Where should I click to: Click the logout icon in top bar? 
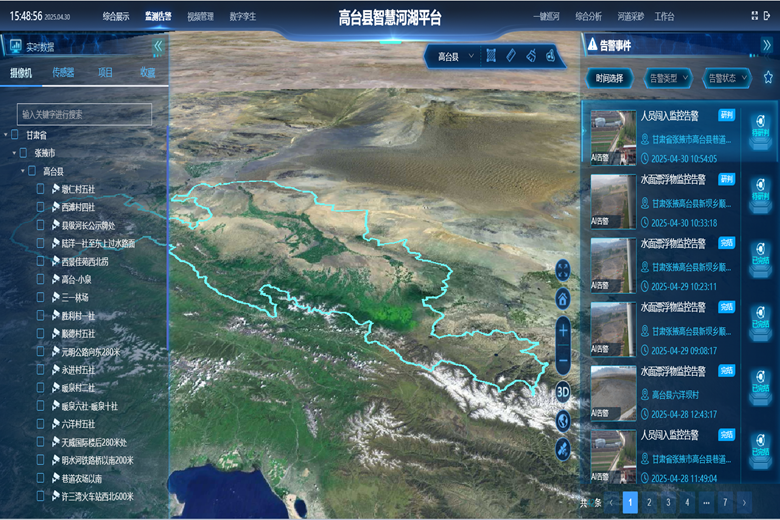click(768, 16)
